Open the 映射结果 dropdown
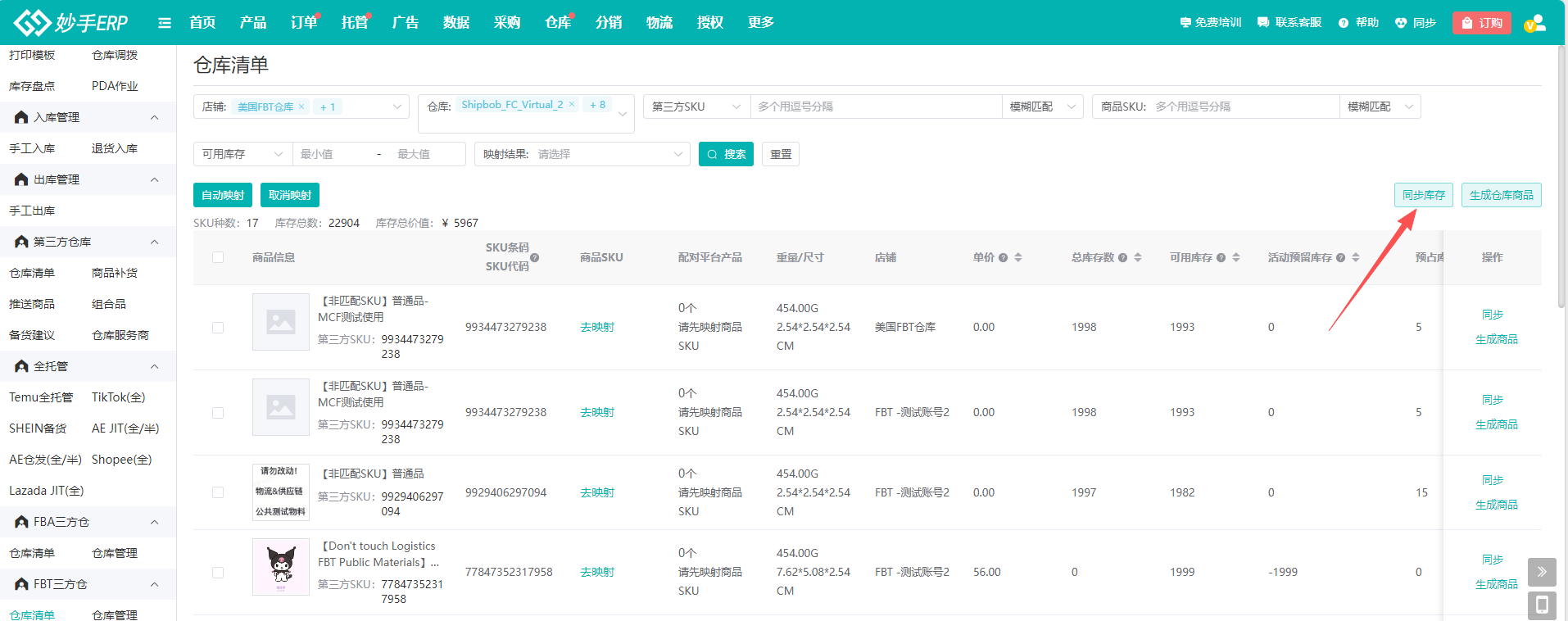1568x621 pixels. [x=582, y=154]
